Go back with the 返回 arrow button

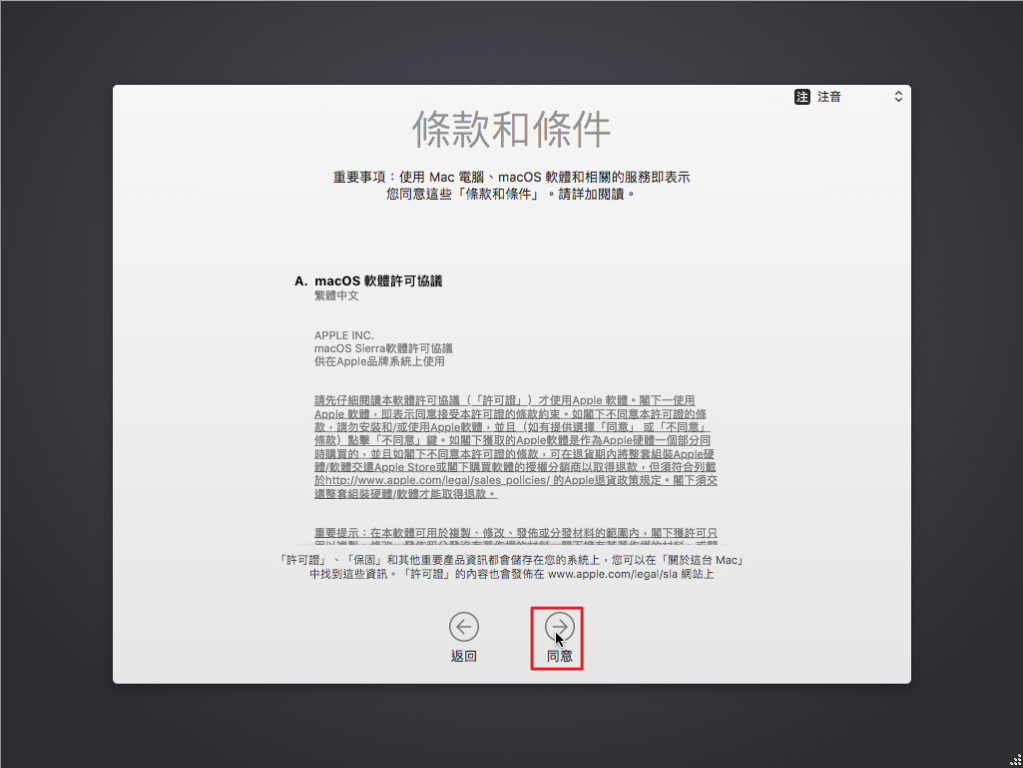coord(464,627)
